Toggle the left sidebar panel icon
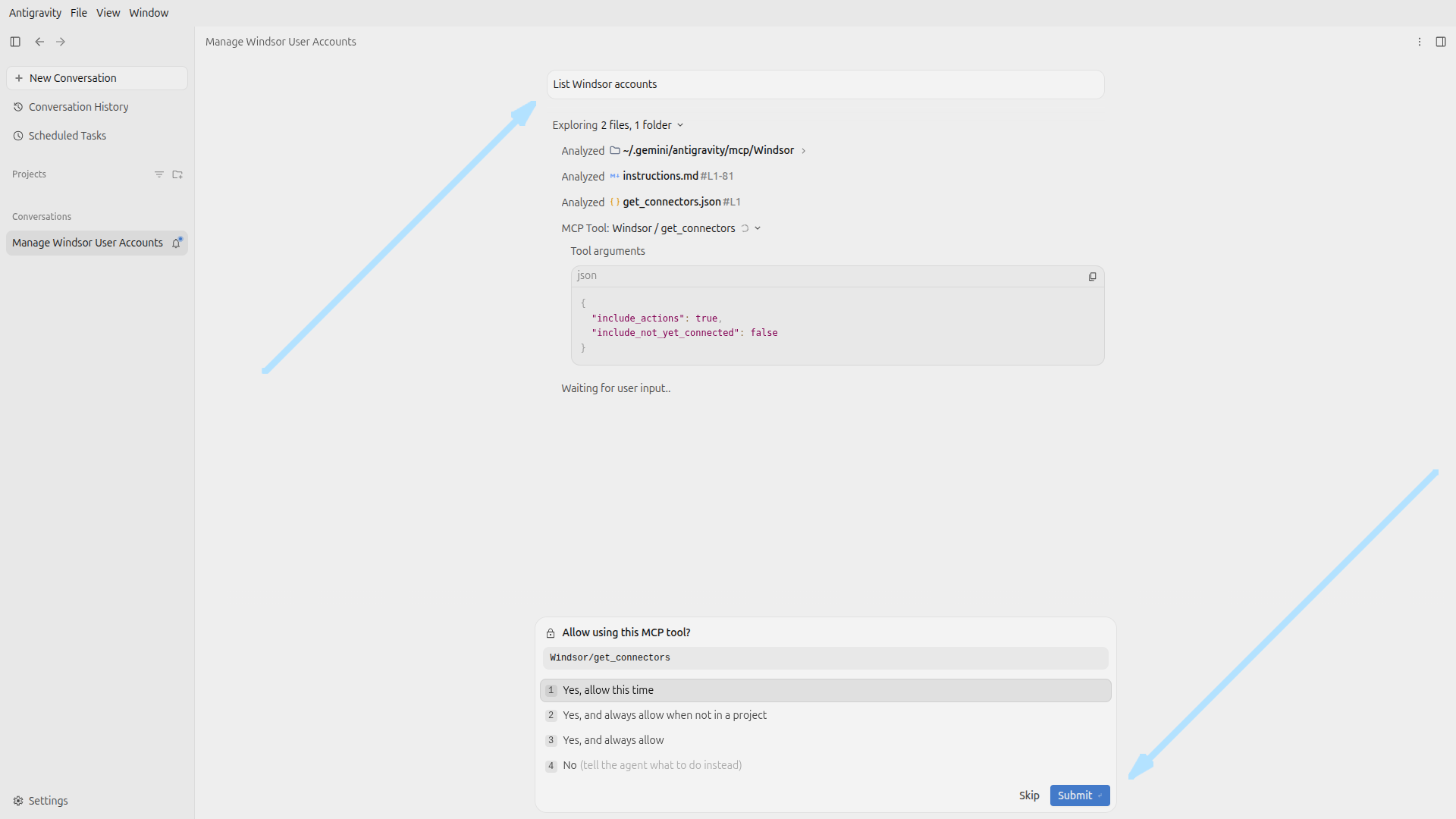 pos(15,42)
